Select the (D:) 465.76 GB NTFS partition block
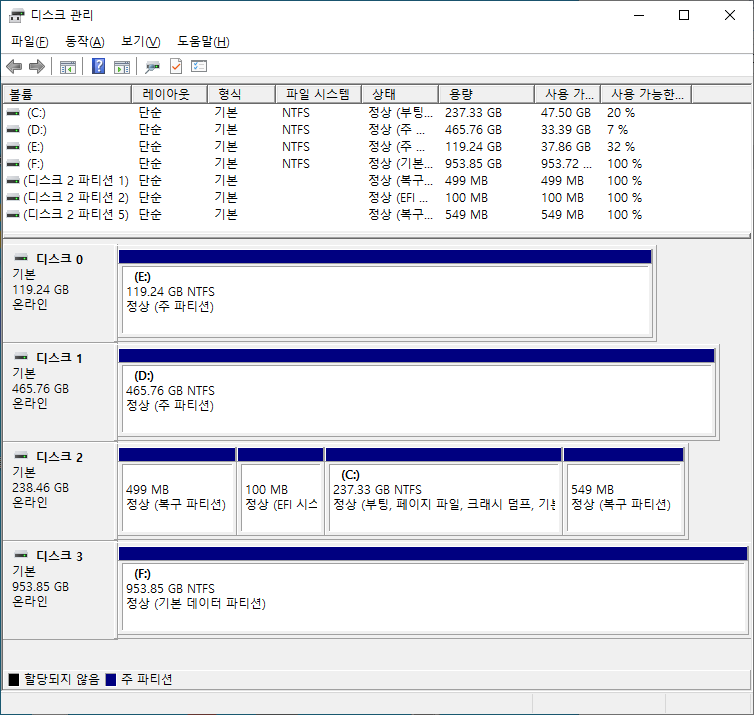754x715 pixels. tap(417, 392)
